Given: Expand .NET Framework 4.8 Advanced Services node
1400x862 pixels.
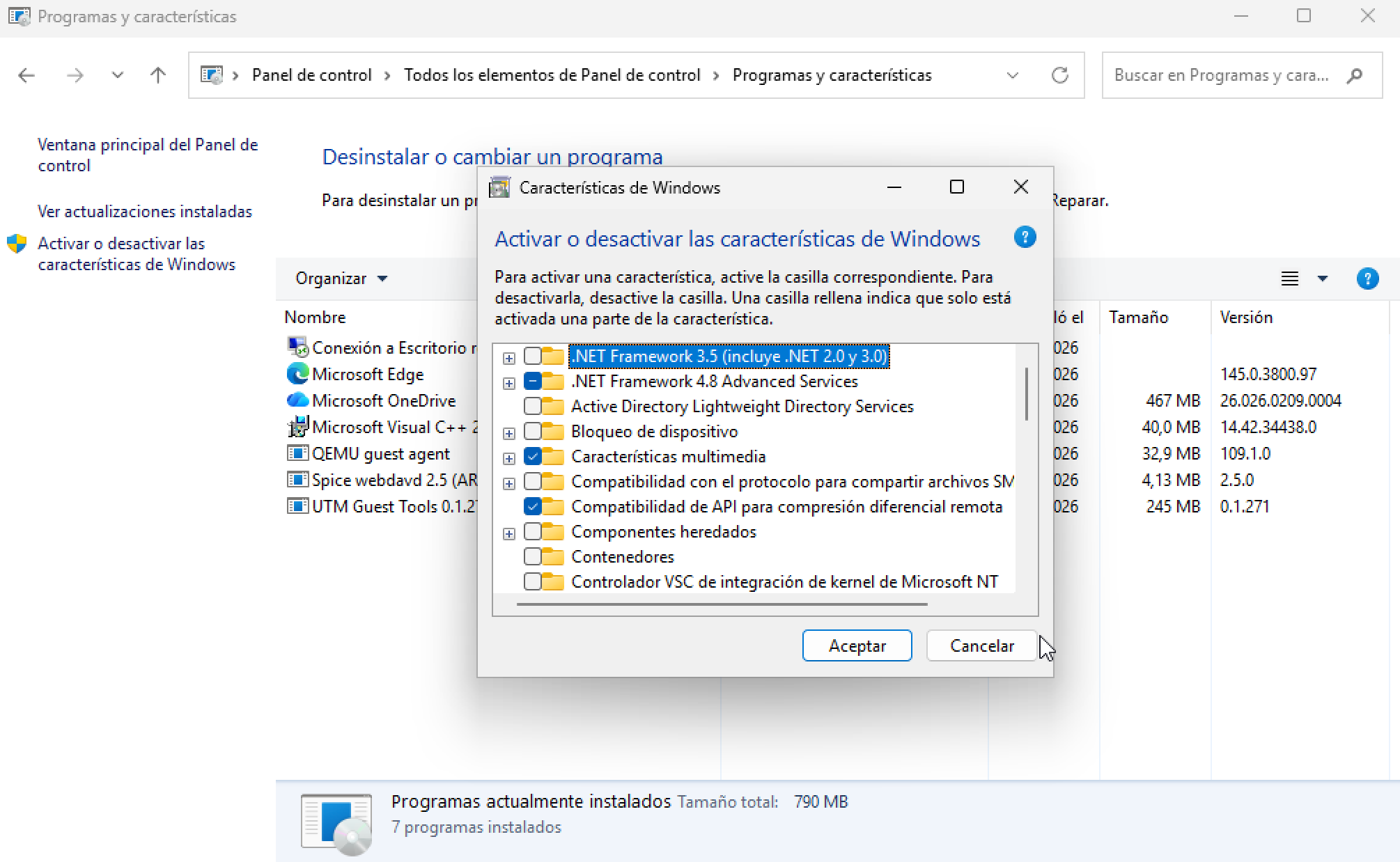Looking at the screenshot, I should click(x=509, y=383).
